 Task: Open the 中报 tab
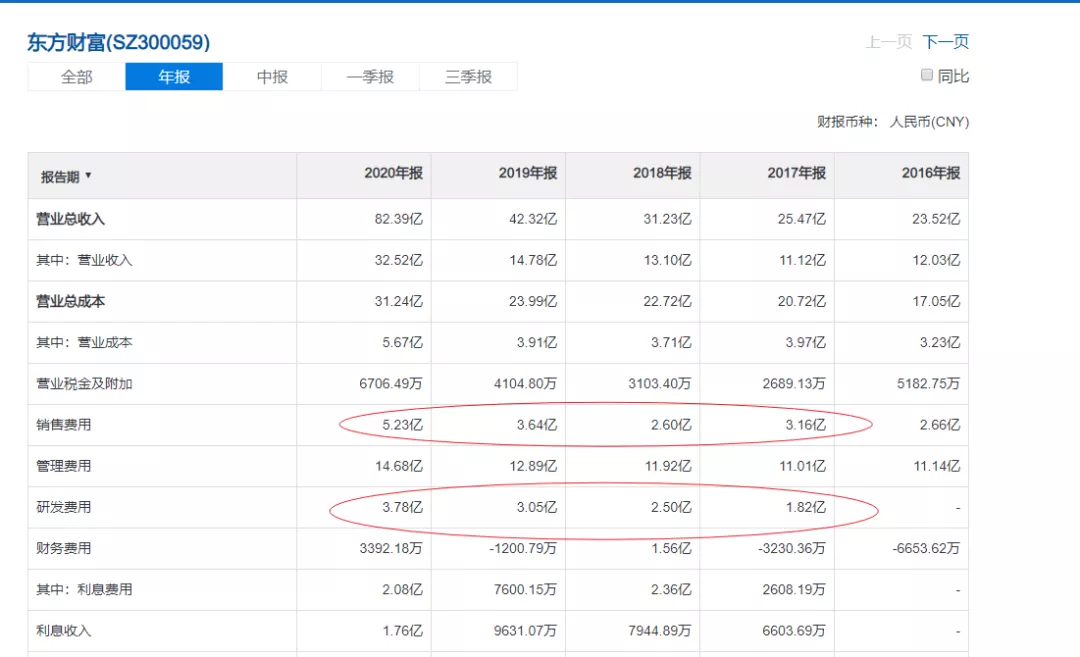[x=272, y=77]
